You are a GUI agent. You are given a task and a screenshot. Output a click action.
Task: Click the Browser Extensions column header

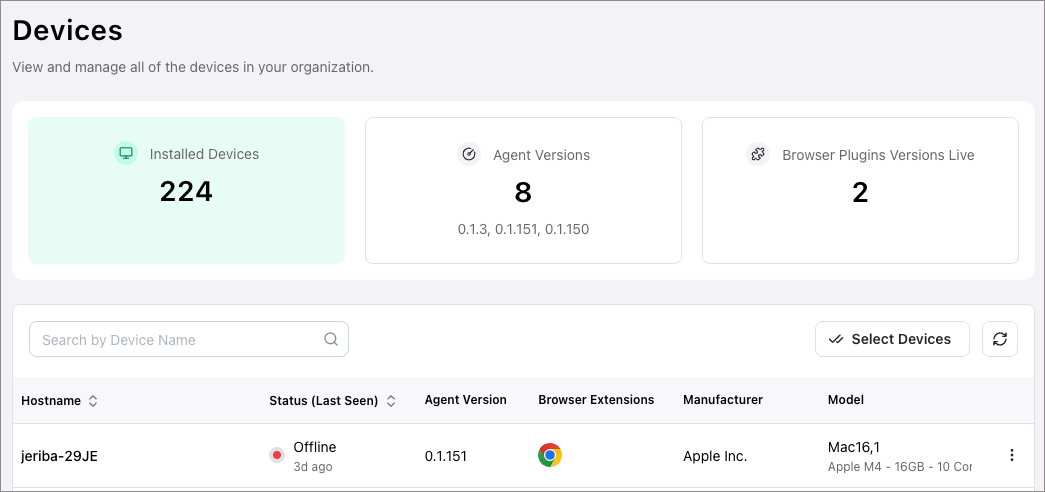(596, 400)
